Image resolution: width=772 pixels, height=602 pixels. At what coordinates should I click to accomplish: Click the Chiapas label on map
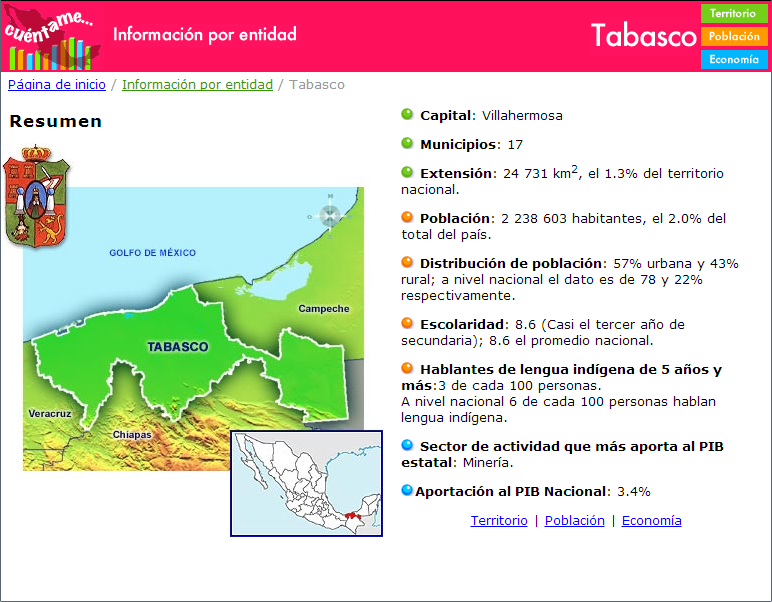(x=132, y=435)
